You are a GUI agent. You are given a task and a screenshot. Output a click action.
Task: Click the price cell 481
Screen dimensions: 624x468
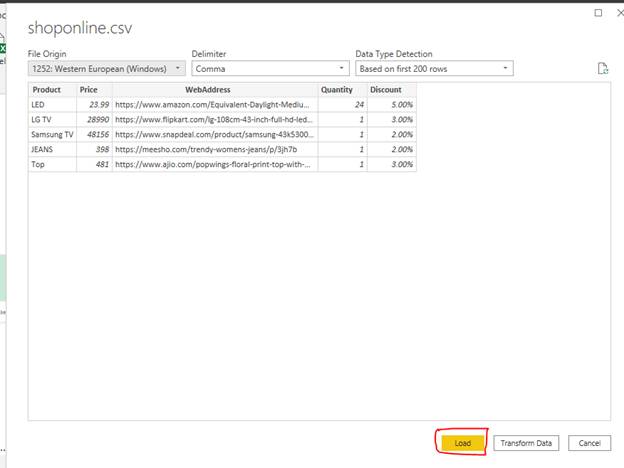[94, 164]
